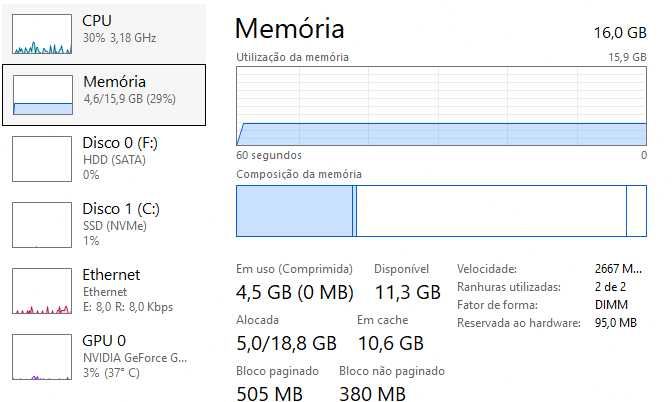Click the Disco 0 (F:) graph thumbnail

(42, 157)
